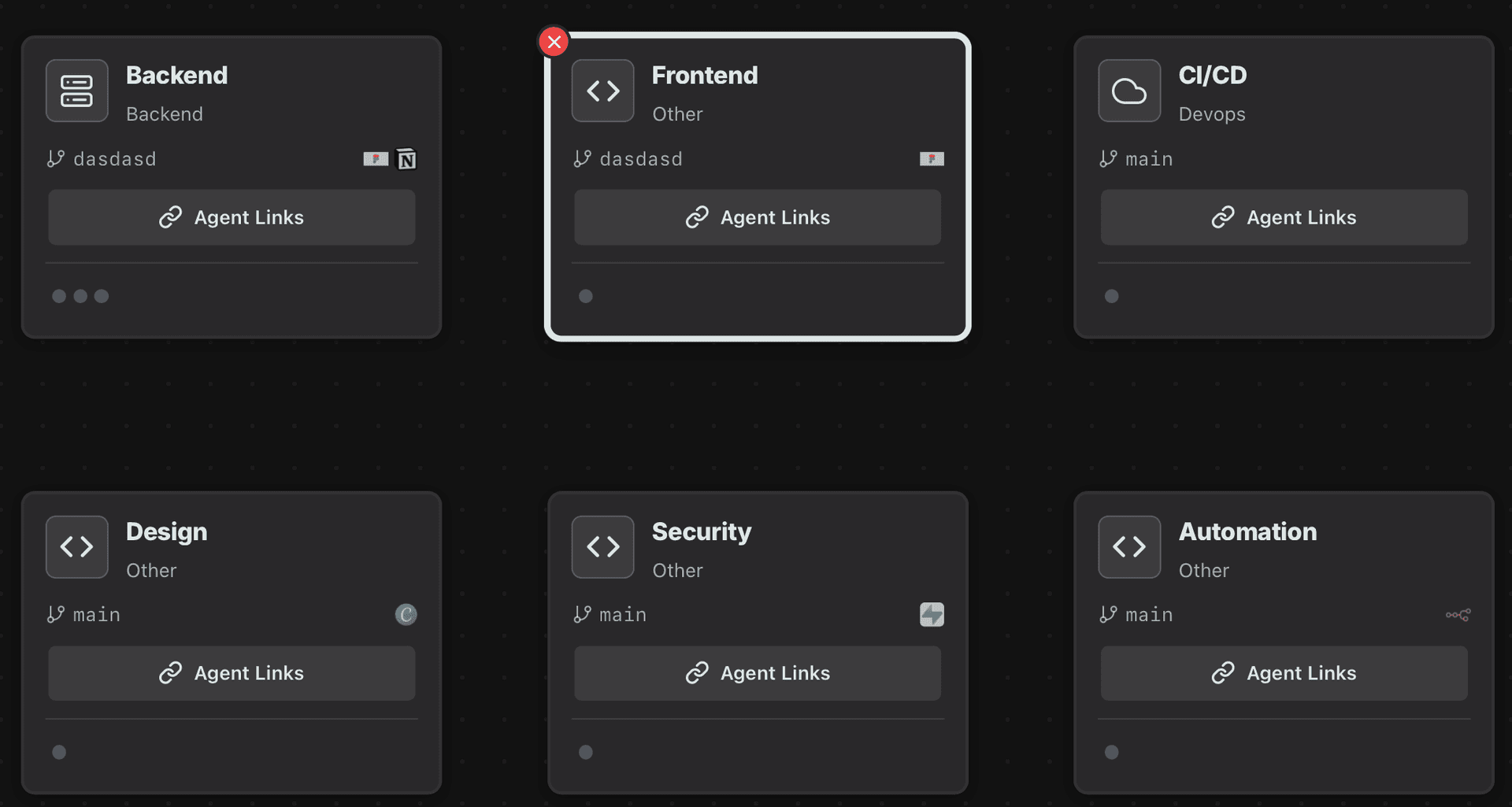Screen dimensions: 1512x807
Task: Click the first status dot on Backend card
Action: [x=59, y=296]
